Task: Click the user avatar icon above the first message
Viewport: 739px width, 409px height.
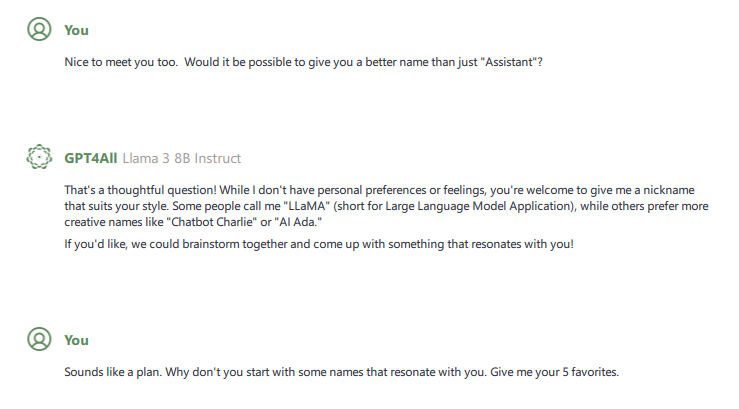Action: pos(39,30)
